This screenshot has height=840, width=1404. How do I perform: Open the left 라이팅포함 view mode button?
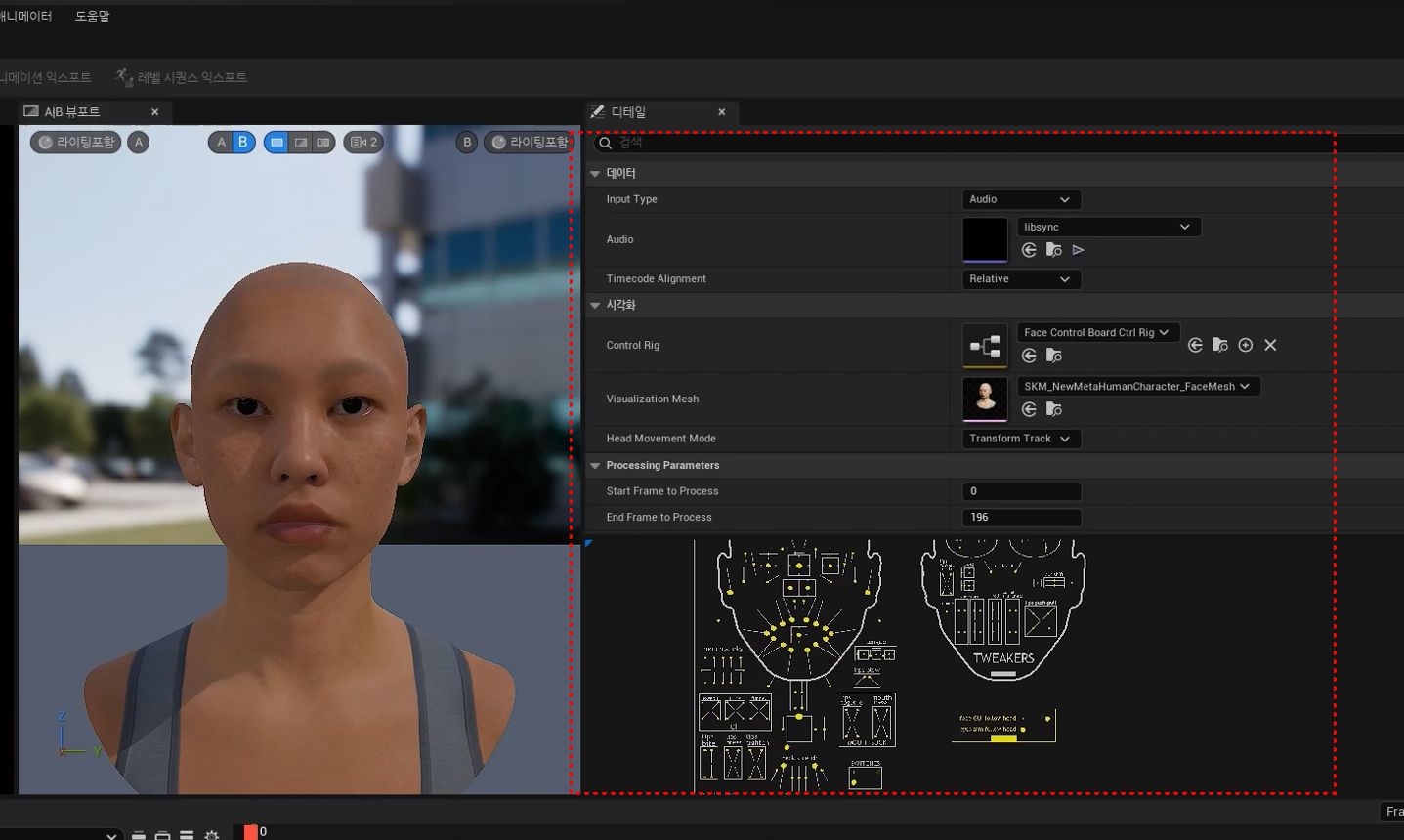(76, 143)
